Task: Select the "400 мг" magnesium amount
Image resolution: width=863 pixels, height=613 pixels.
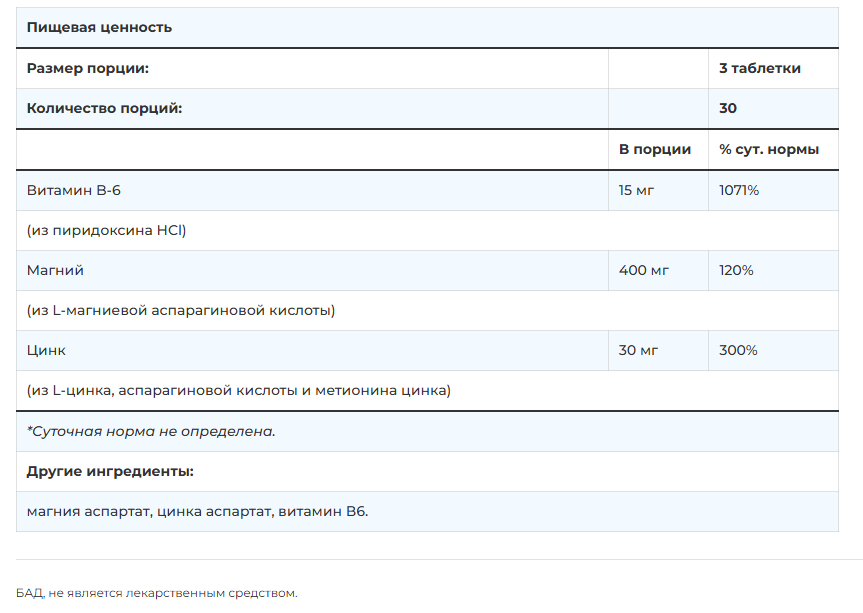Action: coord(643,270)
